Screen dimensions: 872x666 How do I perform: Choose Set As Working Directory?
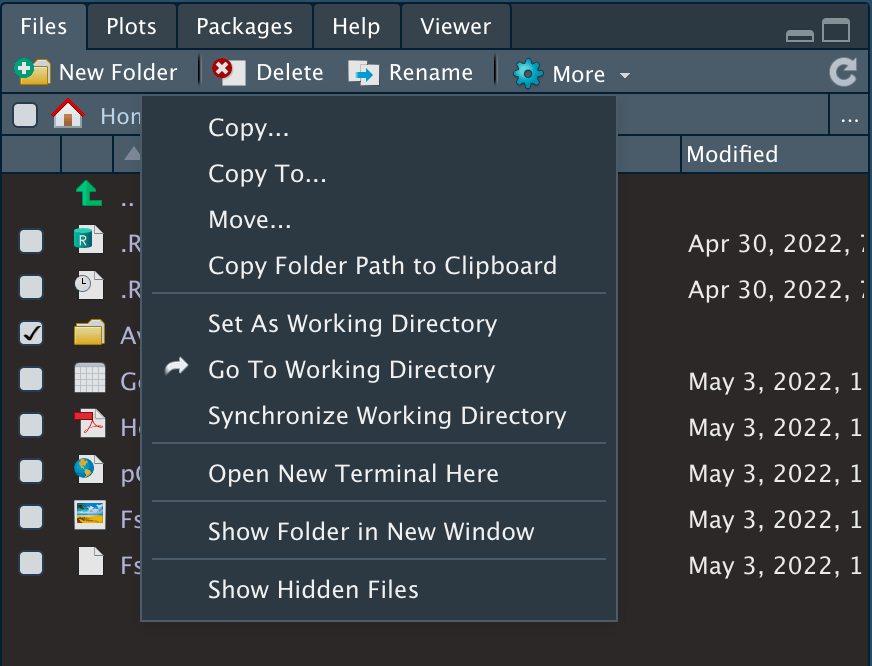tap(352, 324)
